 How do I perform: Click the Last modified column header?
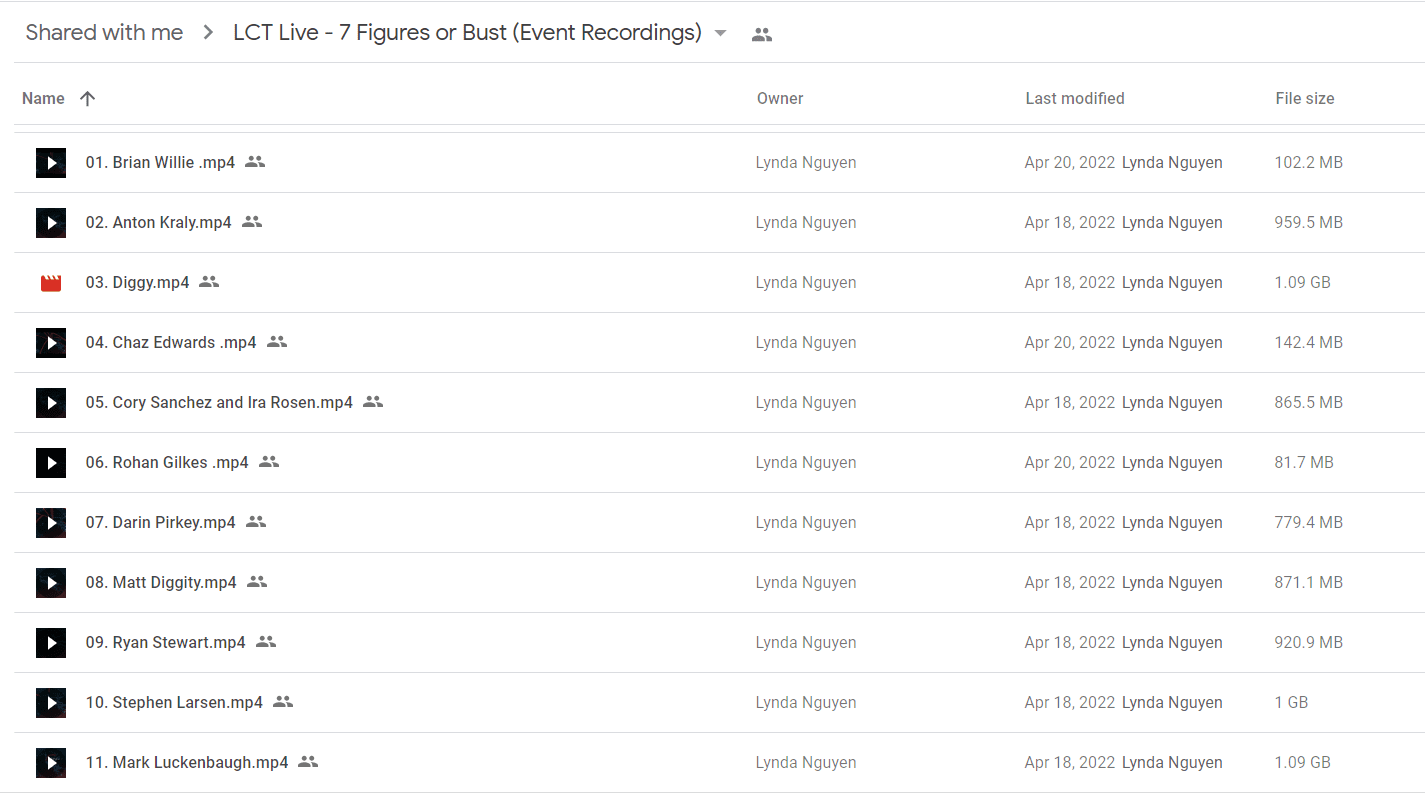tap(1075, 98)
